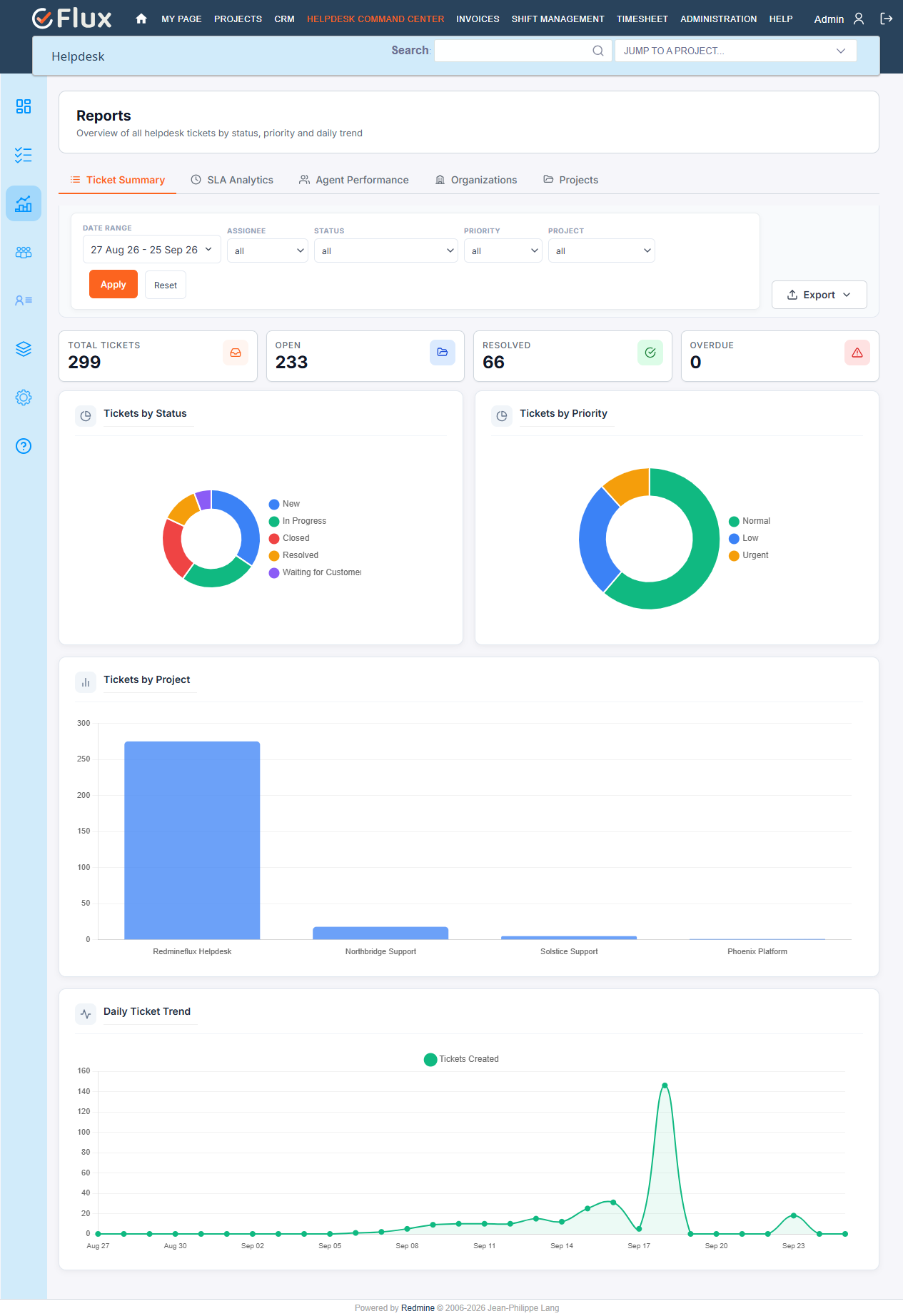
Task: Click the Resolved check circle icon
Action: pos(650,353)
